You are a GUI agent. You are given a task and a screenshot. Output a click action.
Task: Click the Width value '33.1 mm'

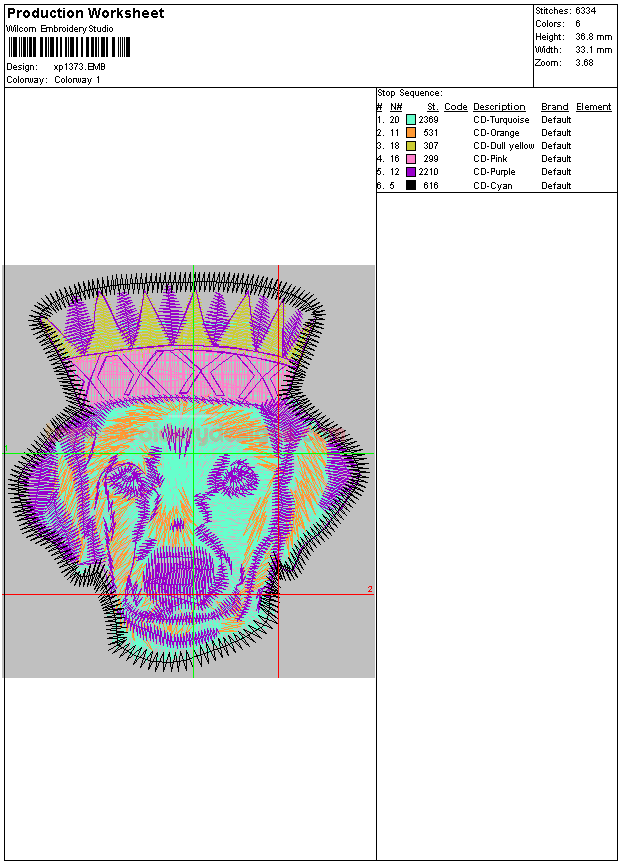tap(594, 49)
